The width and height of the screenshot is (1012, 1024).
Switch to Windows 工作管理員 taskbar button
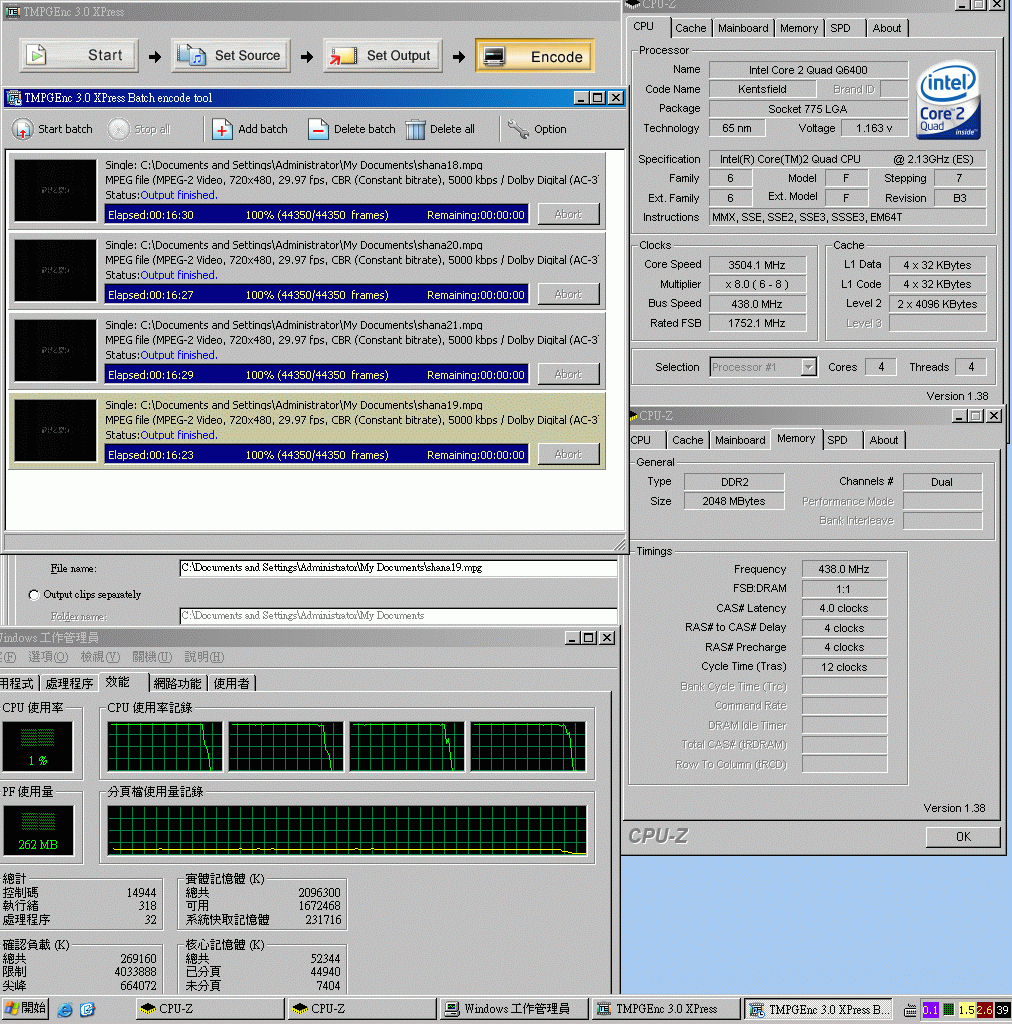(514, 1009)
